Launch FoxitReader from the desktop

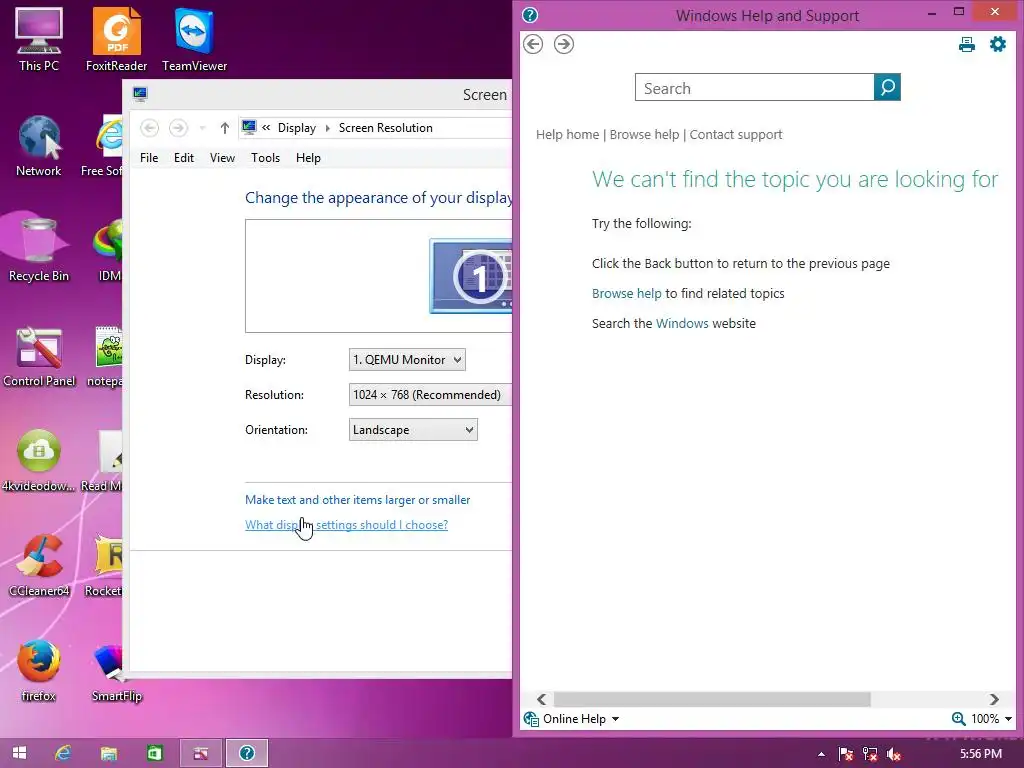coord(116,38)
